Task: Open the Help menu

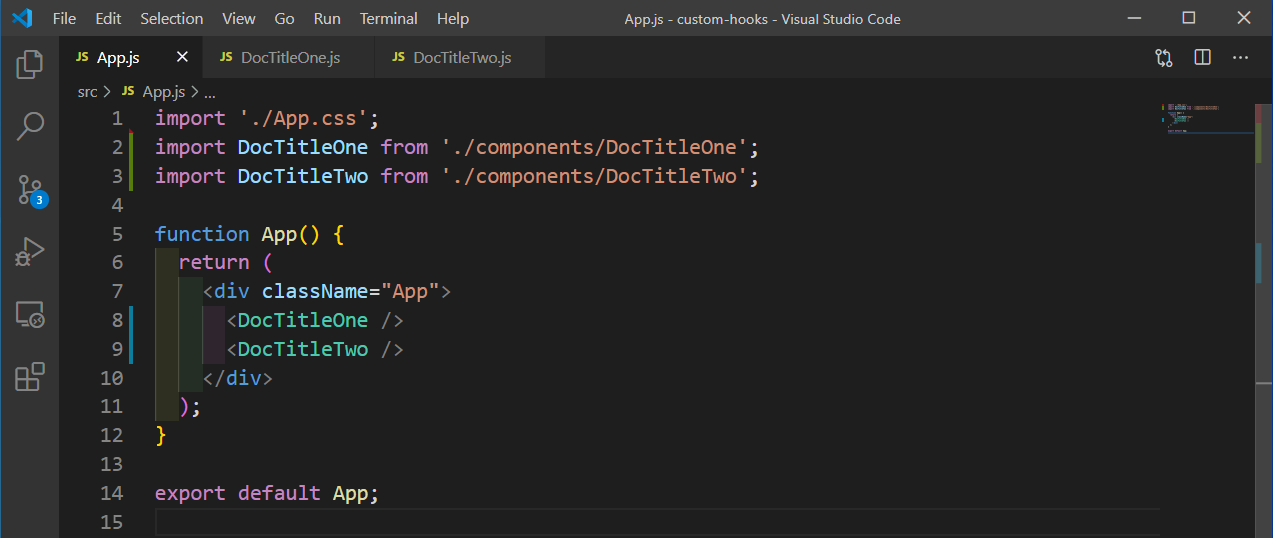Action: [453, 18]
